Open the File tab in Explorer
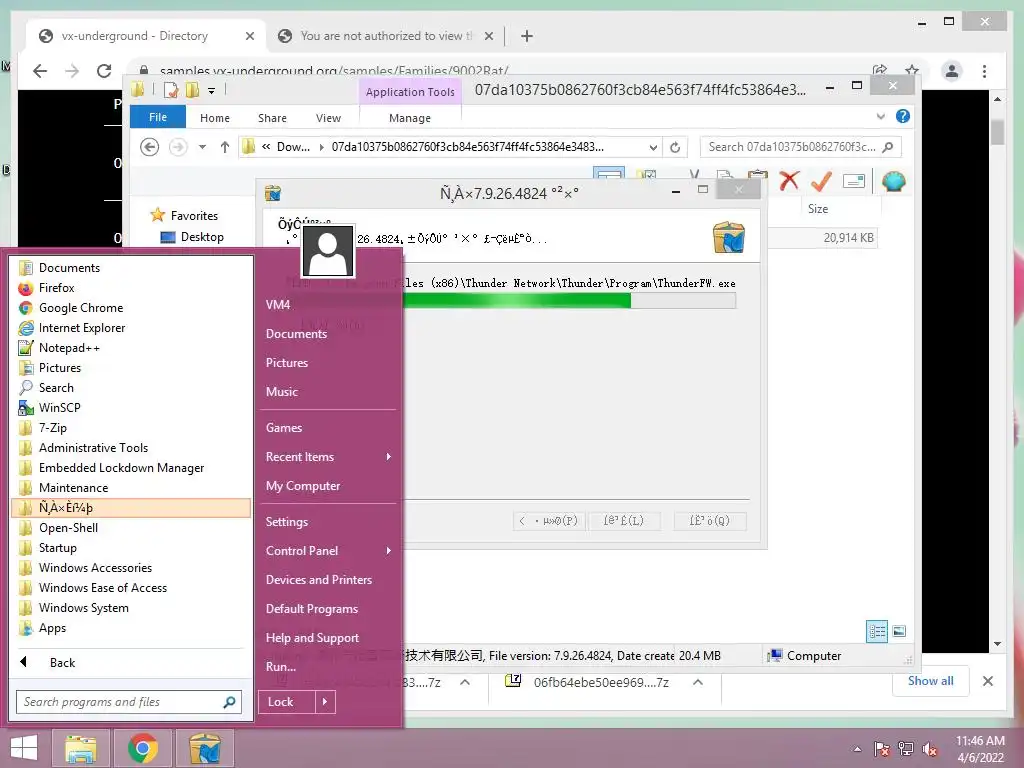1024x768 pixels. pyautogui.click(x=158, y=118)
